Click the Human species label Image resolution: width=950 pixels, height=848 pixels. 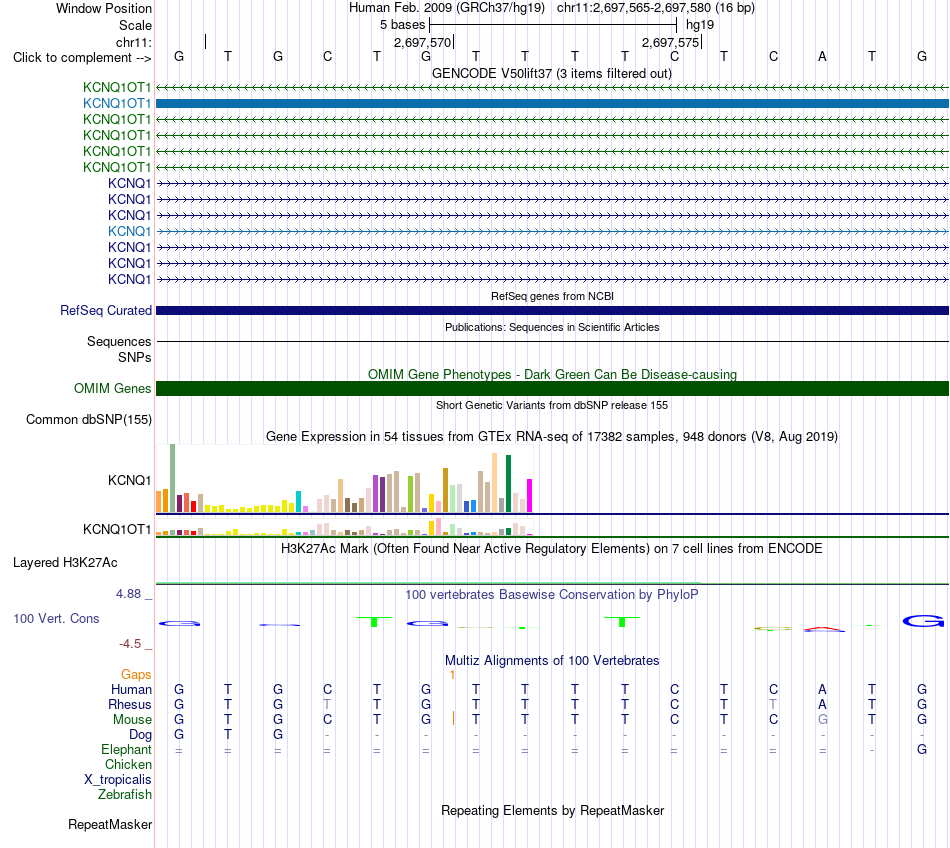point(131,689)
